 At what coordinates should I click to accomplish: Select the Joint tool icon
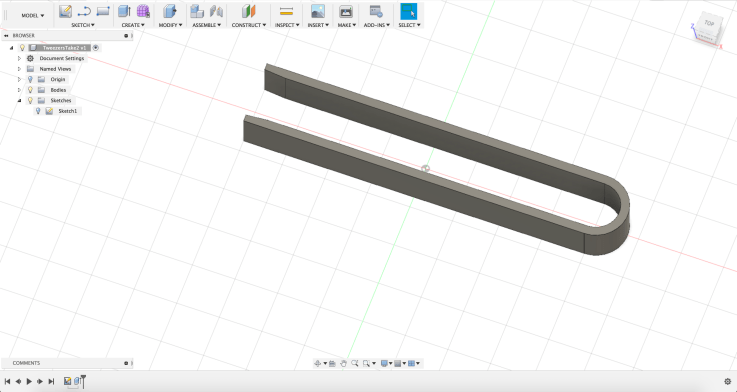[x=216, y=11]
